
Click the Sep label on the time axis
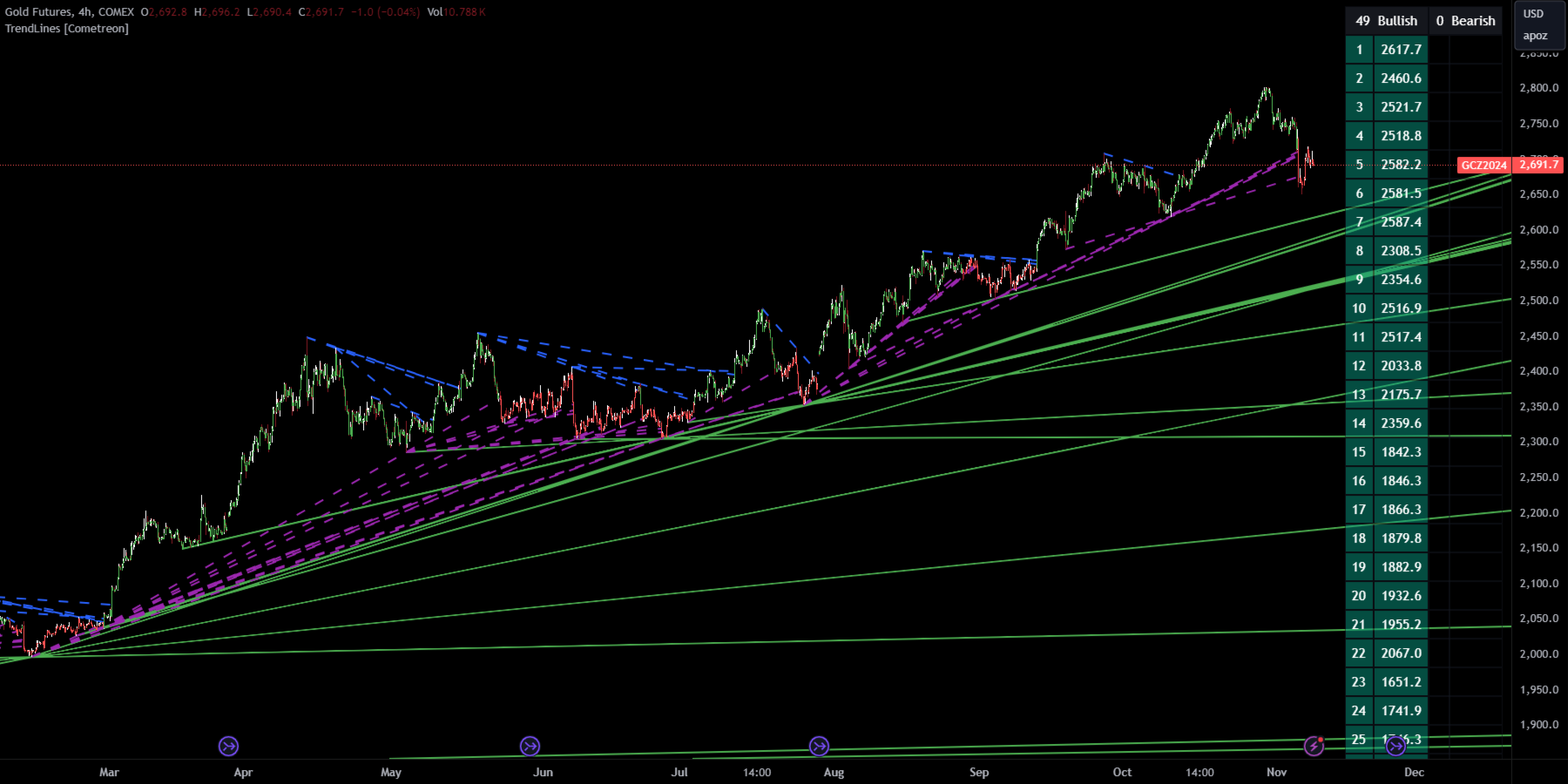(x=979, y=772)
